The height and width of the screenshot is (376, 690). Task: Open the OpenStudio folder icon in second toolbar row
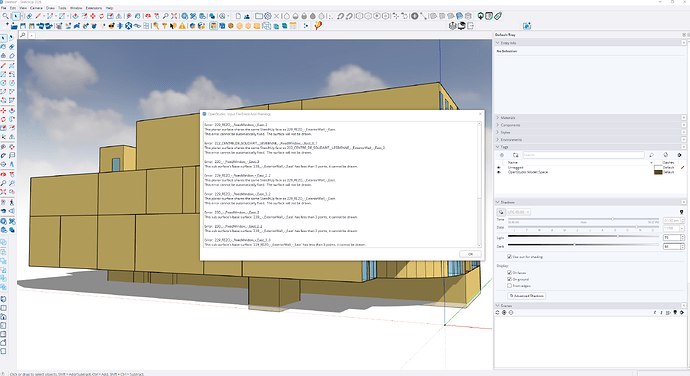pyautogui.click(x=14, y=26)
